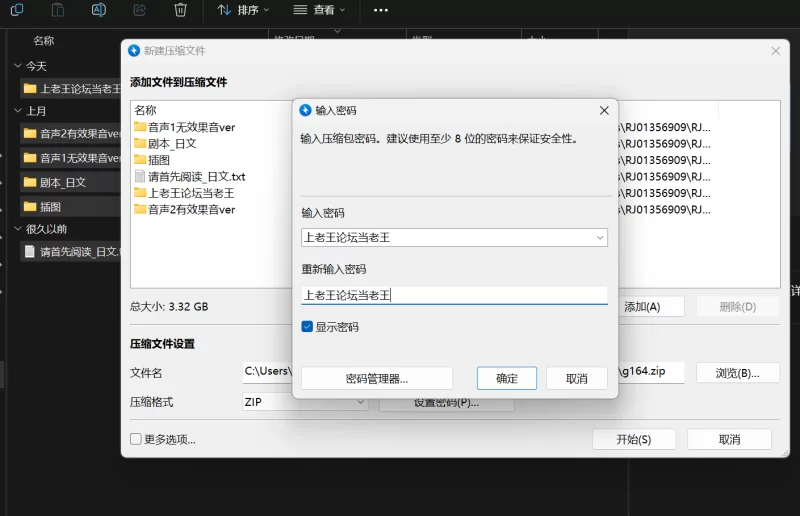The width and height of the screenshot is (800, 516).
Task: Click the 重新输入密码 text field
Action: tap(454, 295)
